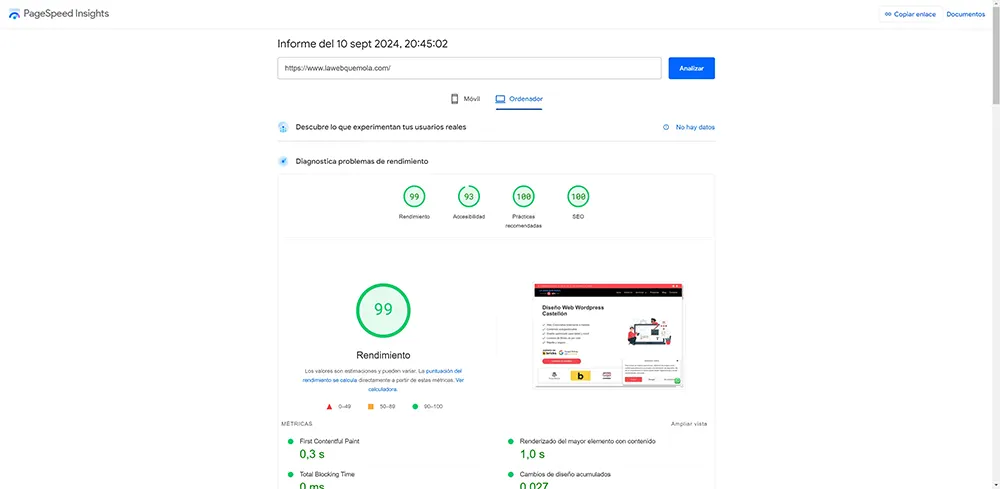Click the link icon in Copiar enlace
This screenshot has width=1000, height=489.
887,14
